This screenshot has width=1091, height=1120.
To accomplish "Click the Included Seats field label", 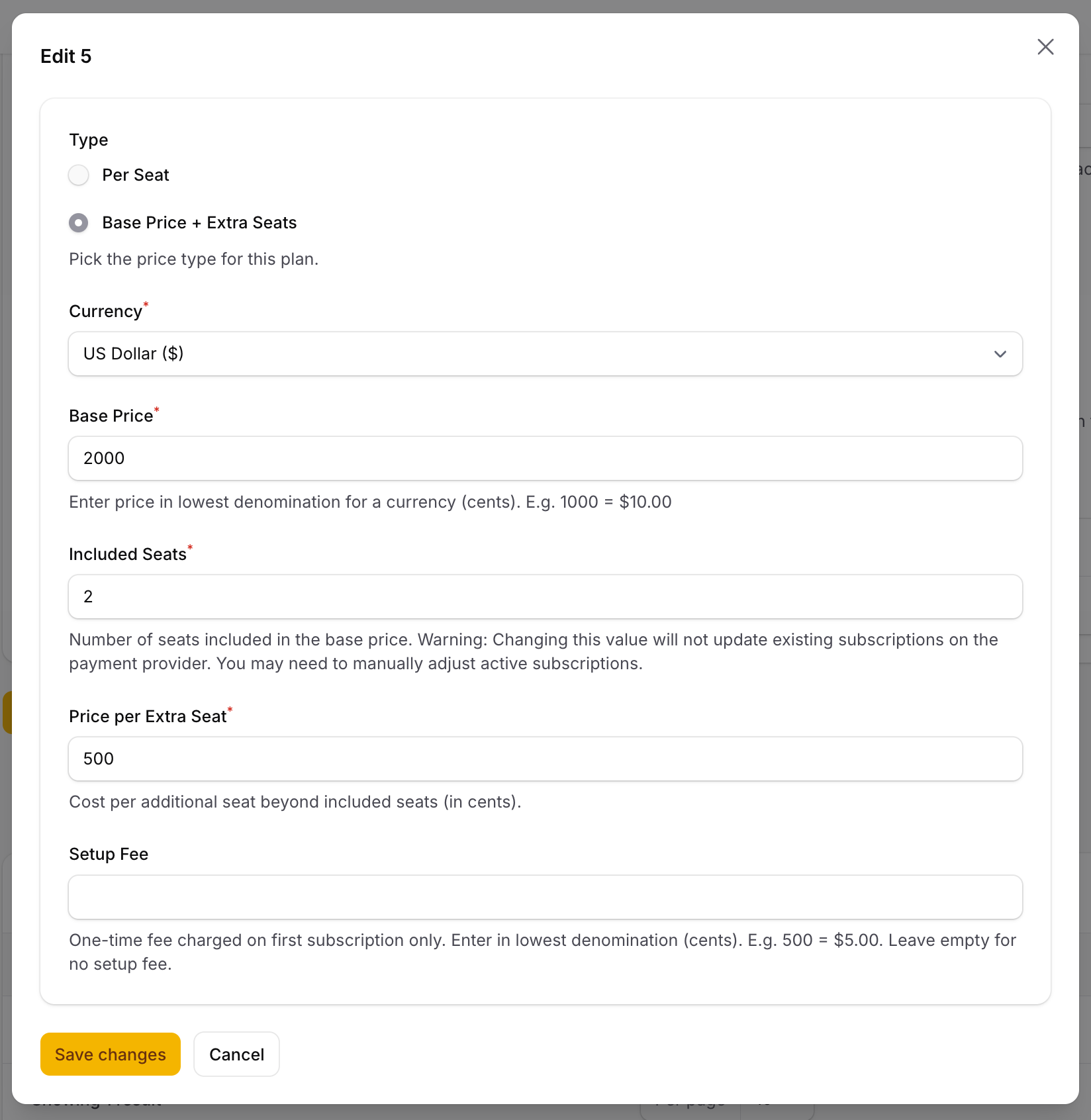I will coord(128,555).
